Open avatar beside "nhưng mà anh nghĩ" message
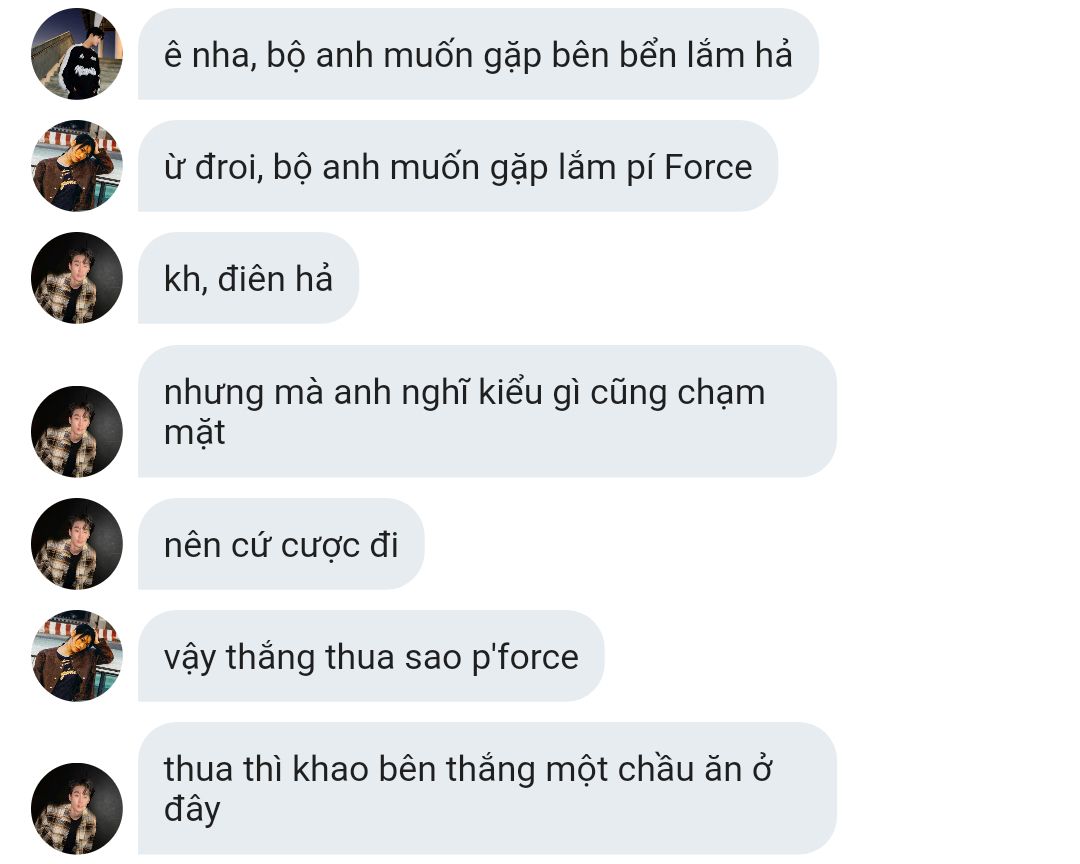 click(76, 432)
